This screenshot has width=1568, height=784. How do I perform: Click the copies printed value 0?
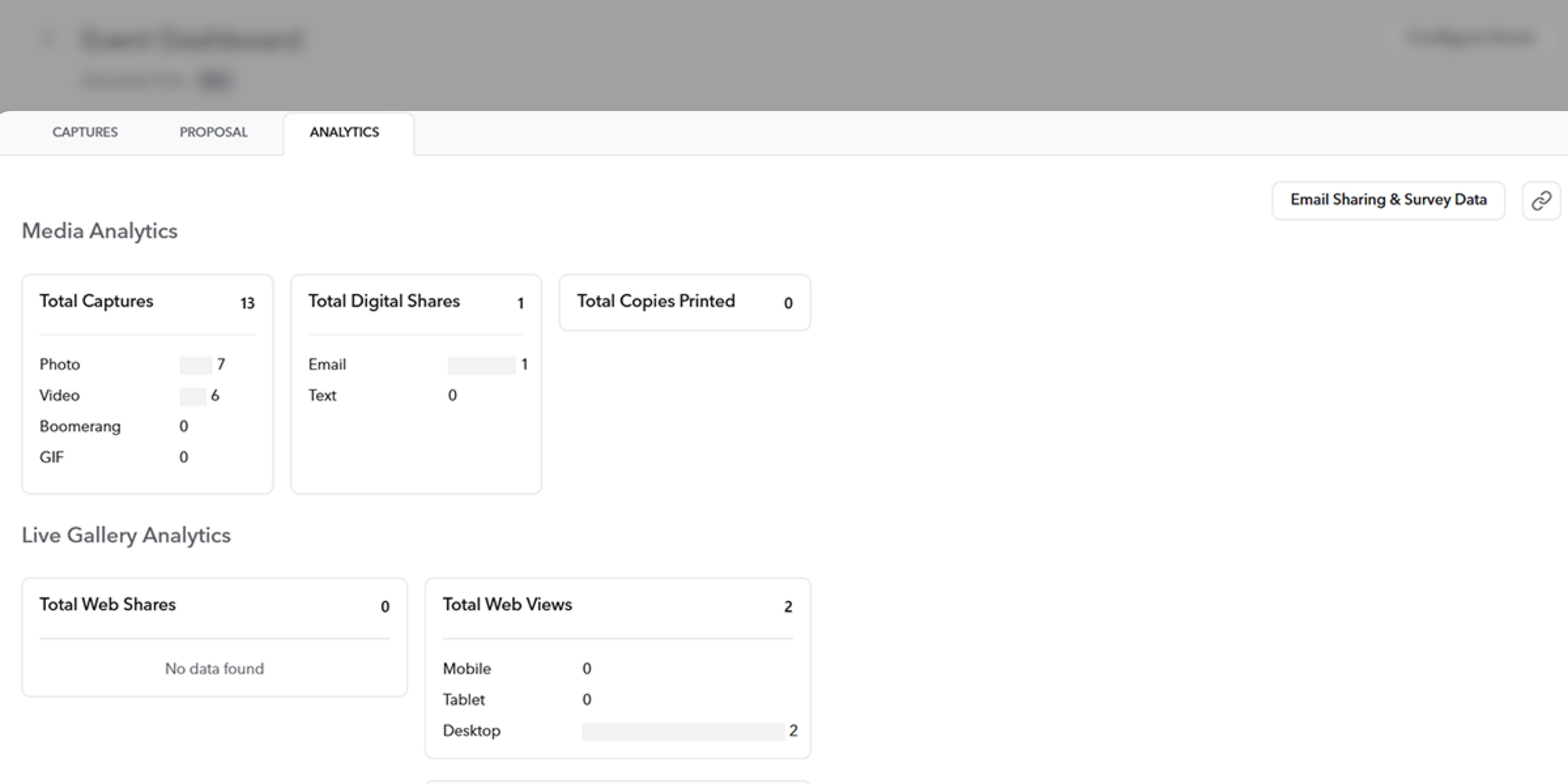point(788,303)
